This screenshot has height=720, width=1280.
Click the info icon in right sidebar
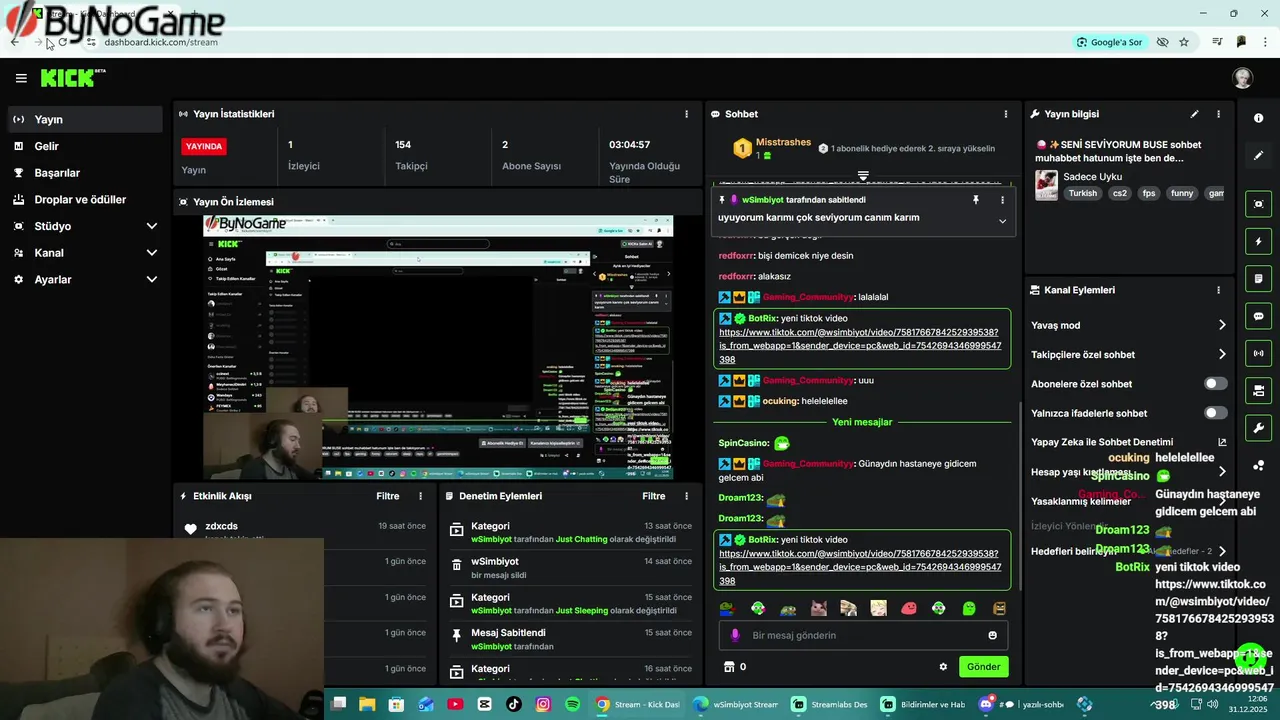click(1258, 118)
